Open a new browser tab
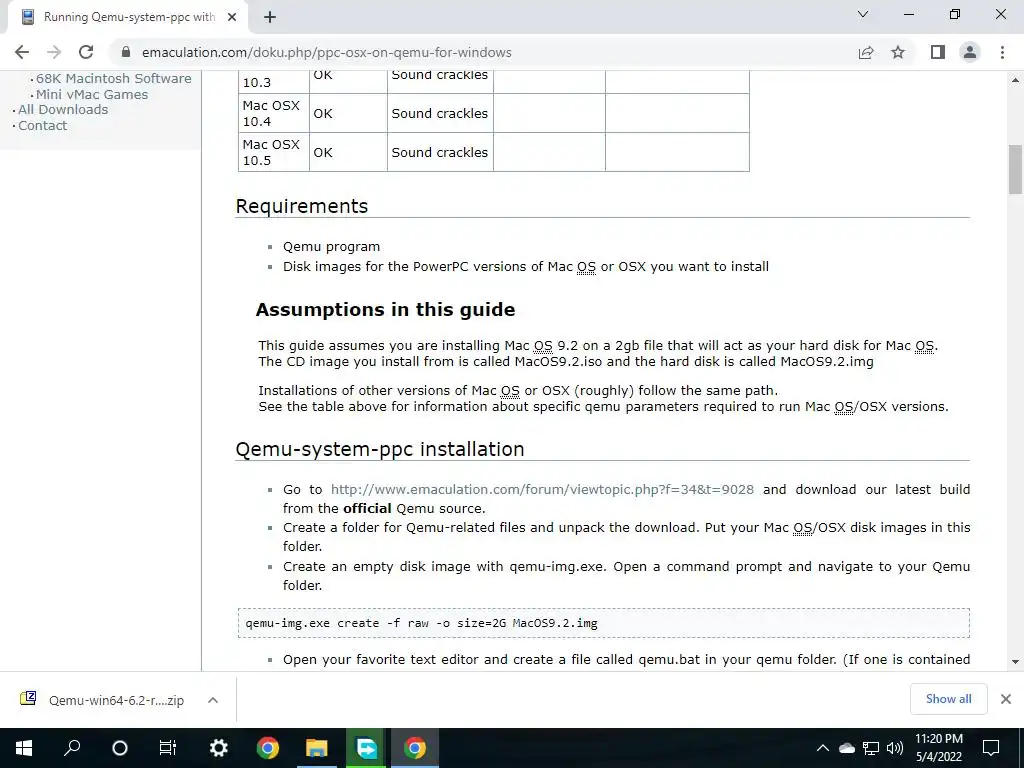The image size is (1024, 768). 270,17
